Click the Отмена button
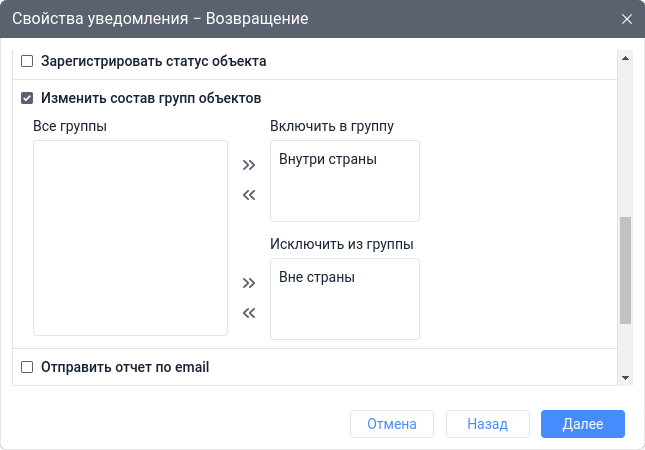This screenshot has height=450, width=645. pyautogui.click(x=391, y=424)
